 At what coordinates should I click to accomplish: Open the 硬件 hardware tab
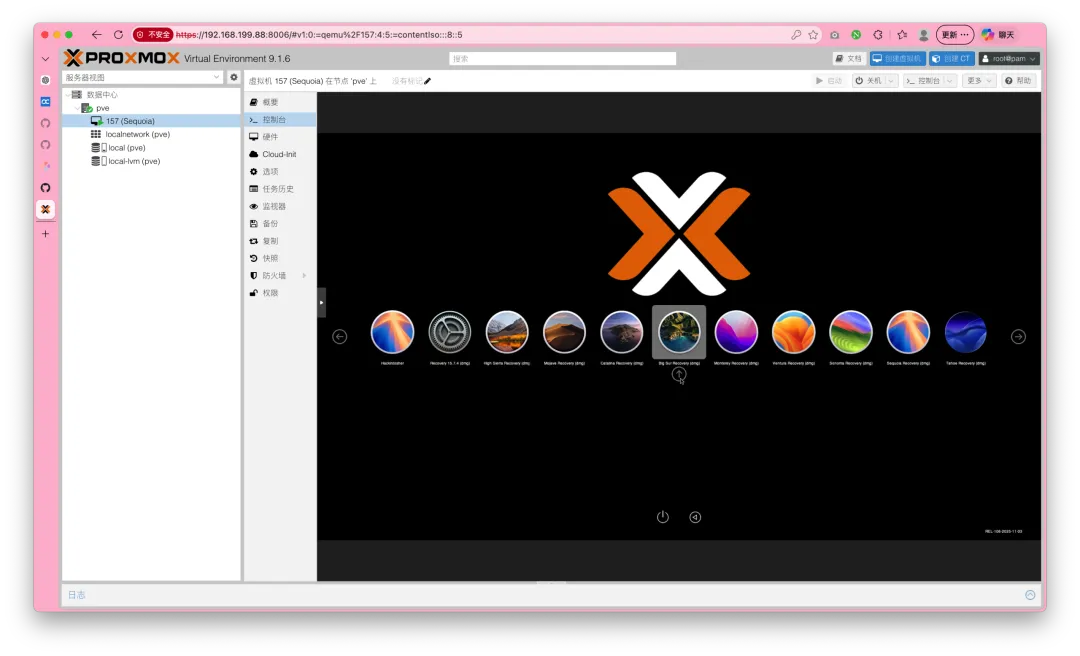click(280, 136)
